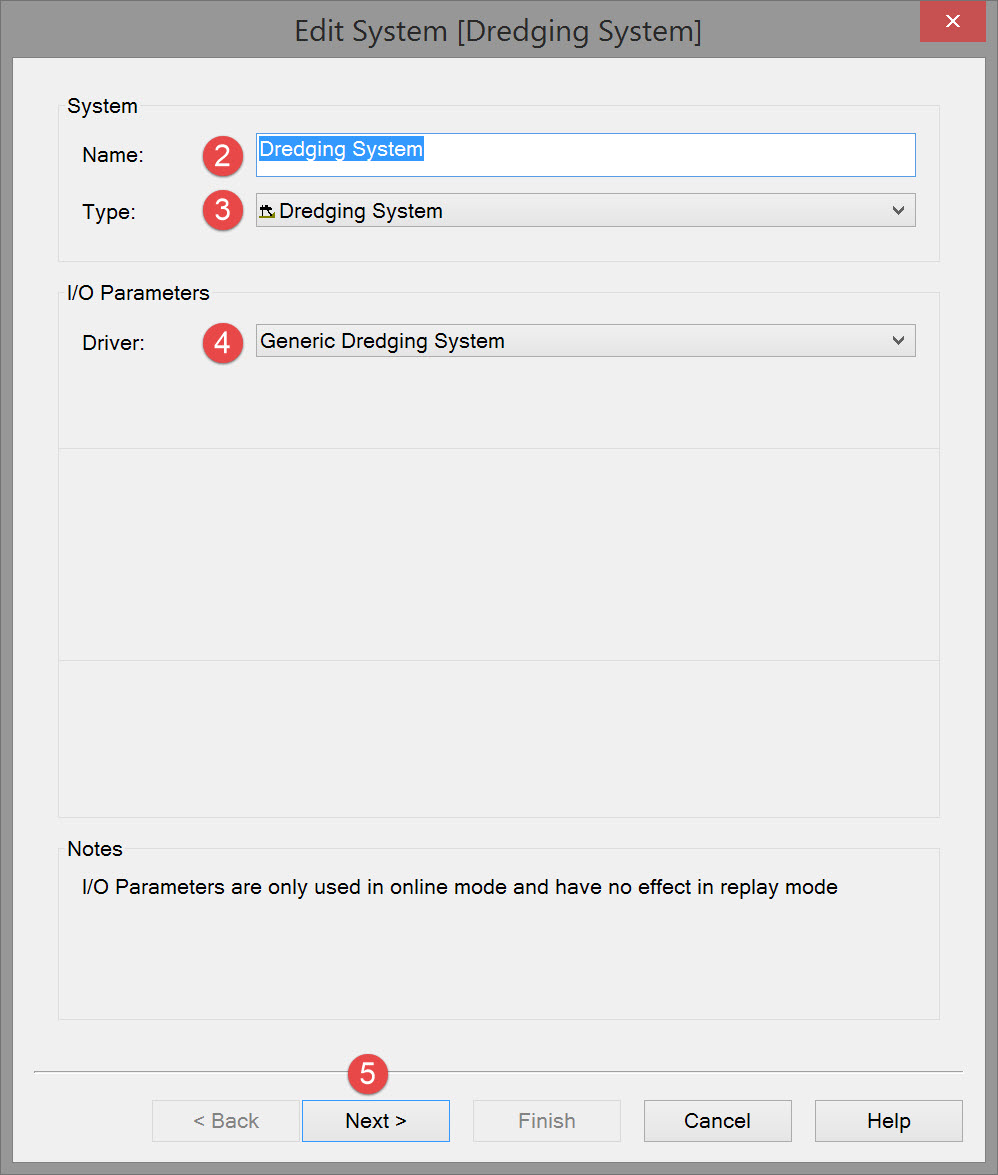Click the "Name:" label

point(113,155)
